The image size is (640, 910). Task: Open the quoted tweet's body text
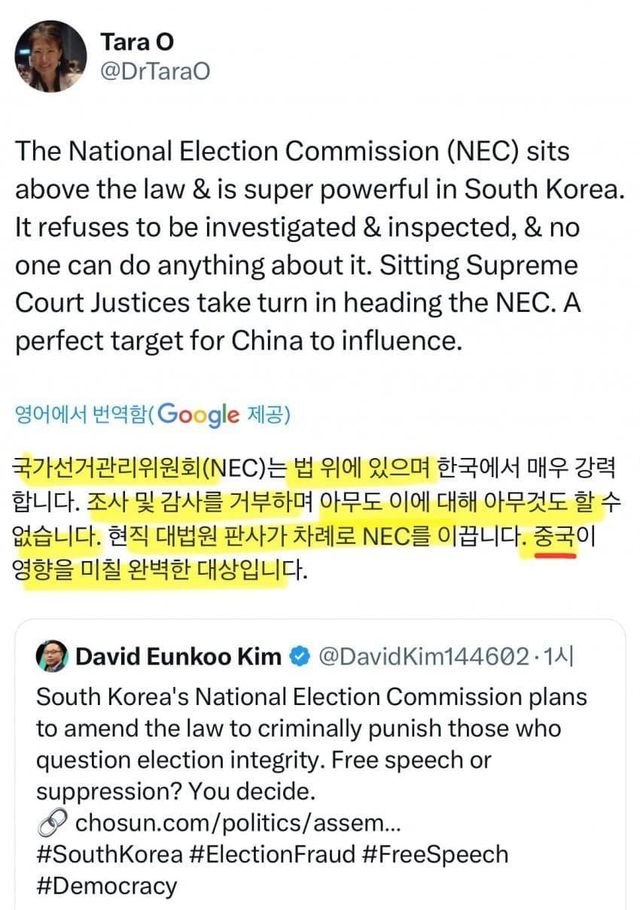coord(310,744)
